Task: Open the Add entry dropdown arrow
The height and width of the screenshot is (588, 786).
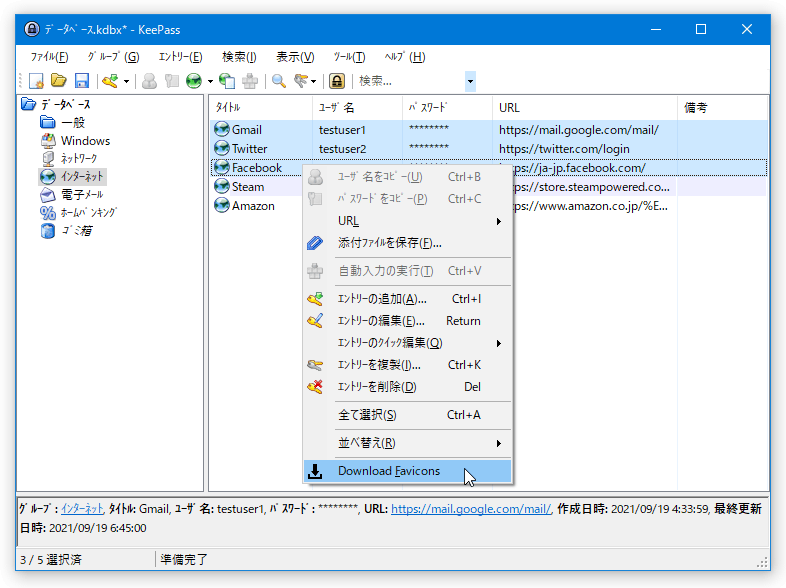Action: (x=126, y=81)
